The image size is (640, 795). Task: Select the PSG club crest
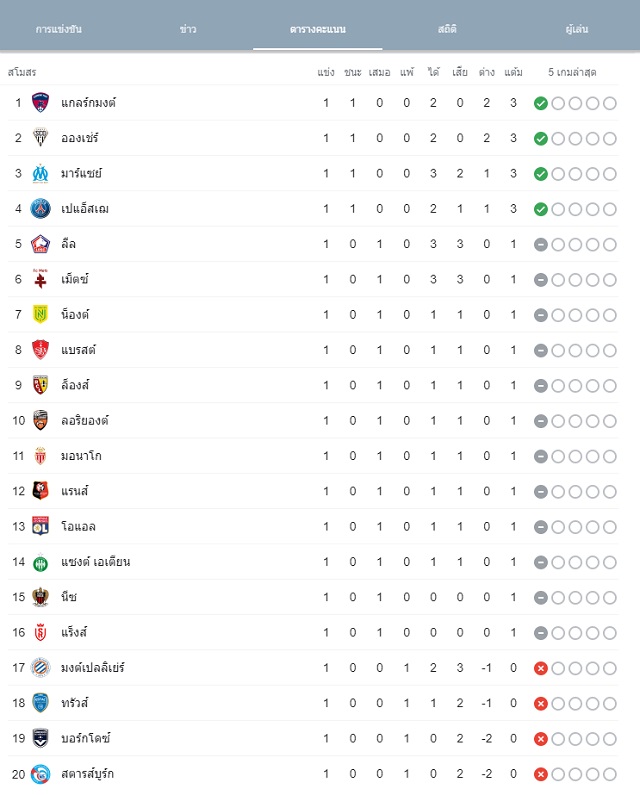[x=40, y=208]
